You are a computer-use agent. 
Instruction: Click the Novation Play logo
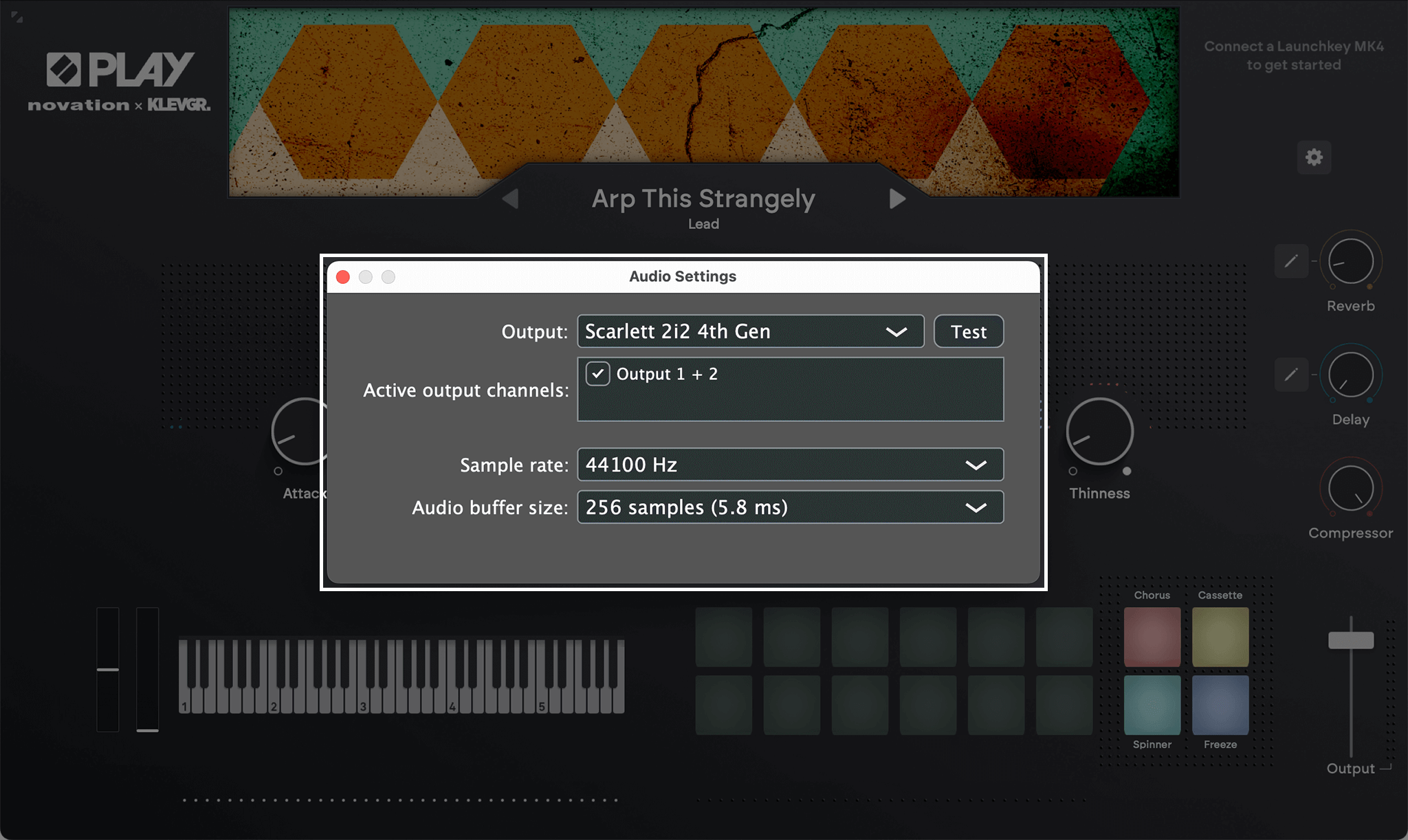tap(119, 81)
